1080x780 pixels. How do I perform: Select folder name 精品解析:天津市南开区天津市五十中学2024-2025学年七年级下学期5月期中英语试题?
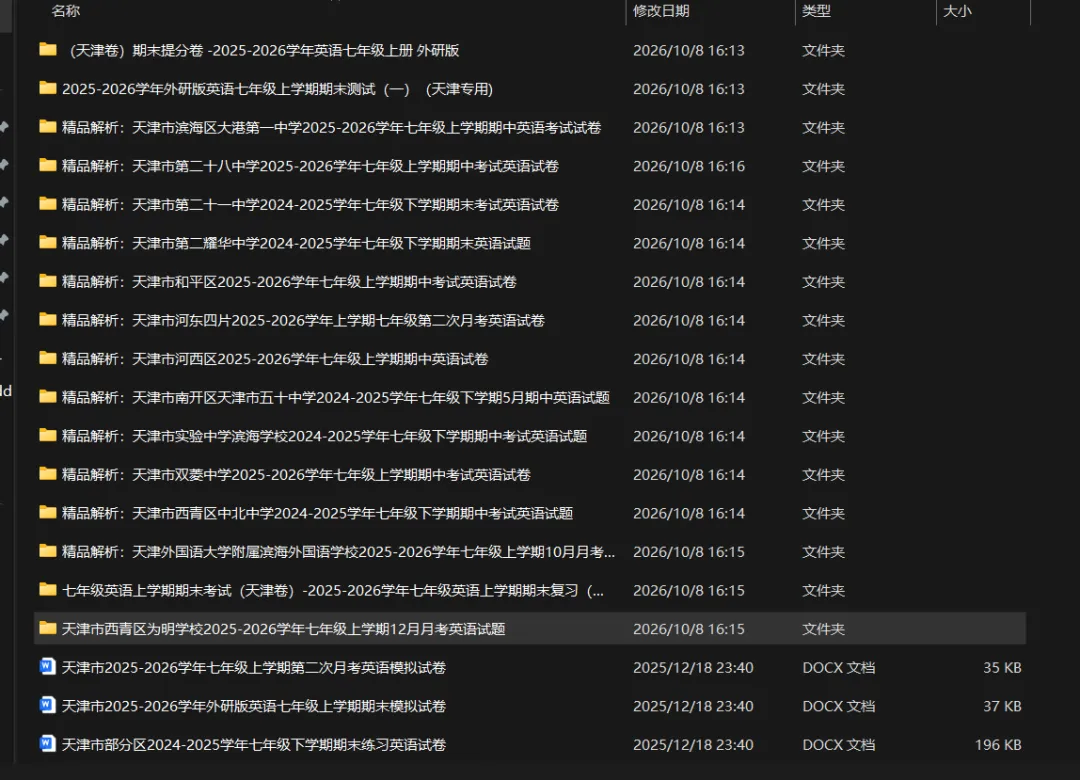pos(335,398)
